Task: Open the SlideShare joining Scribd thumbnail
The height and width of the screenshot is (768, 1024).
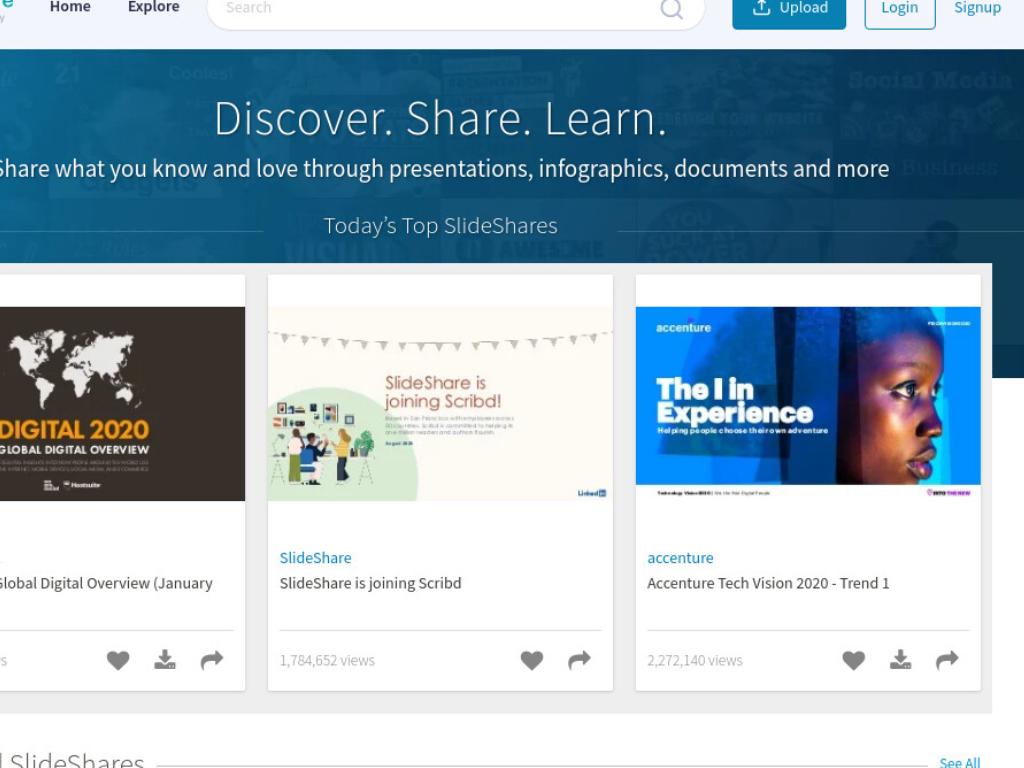Action: 440,404
